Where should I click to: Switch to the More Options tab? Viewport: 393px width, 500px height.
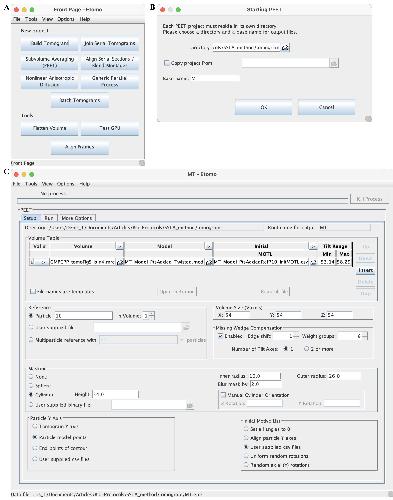(x=77, y=218)
